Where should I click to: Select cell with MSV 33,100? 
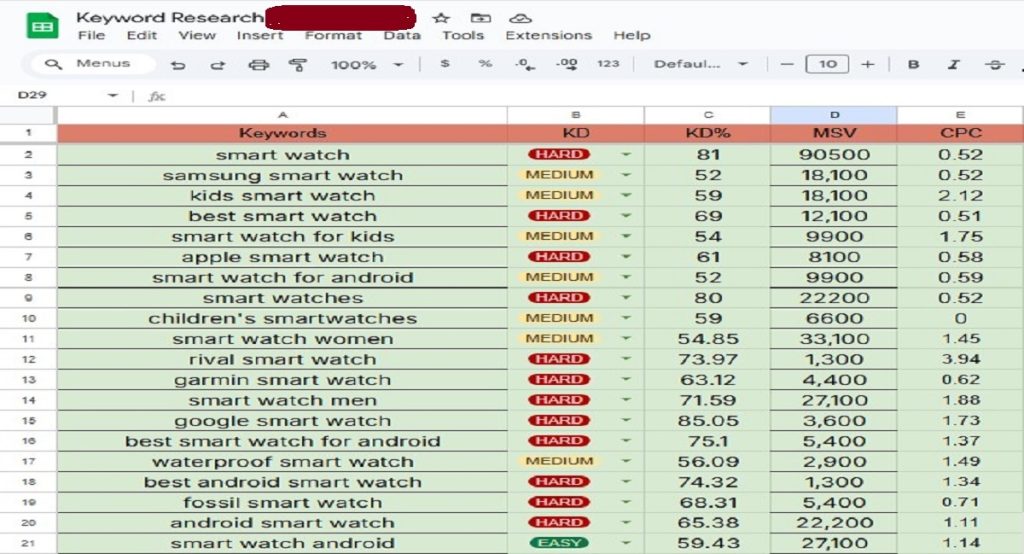click(833, 338)
